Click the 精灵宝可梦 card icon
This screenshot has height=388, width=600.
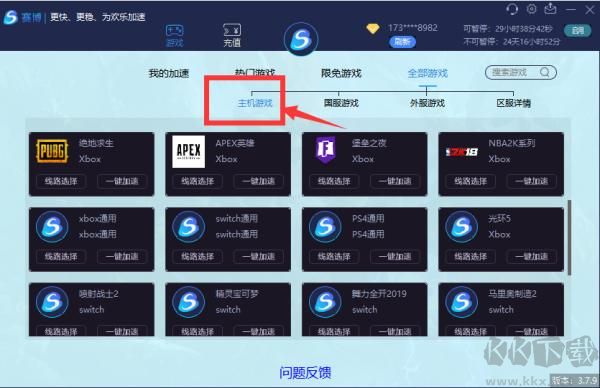tap(189, 302)
